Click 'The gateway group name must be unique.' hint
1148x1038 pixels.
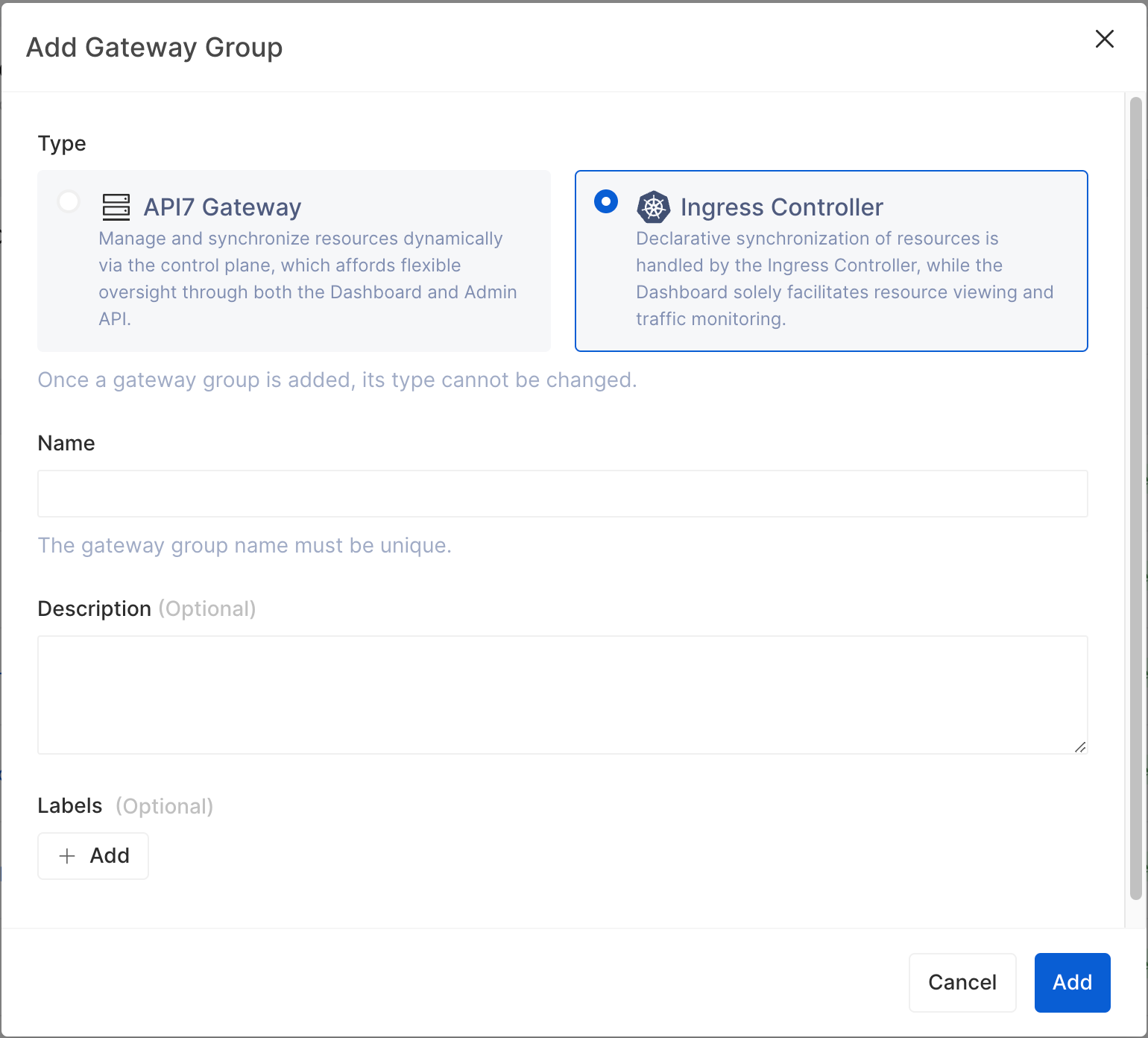(245, 546)
